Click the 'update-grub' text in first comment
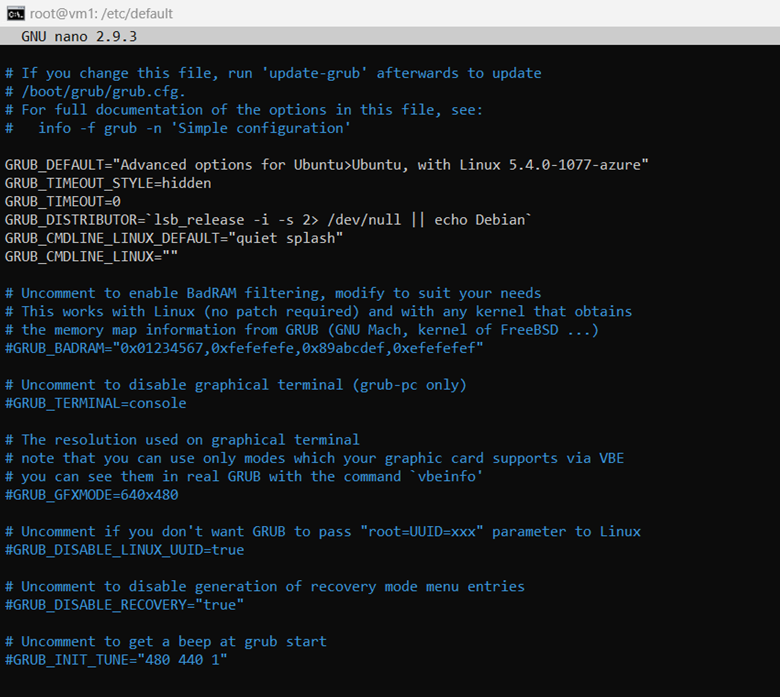 click(314, 73)
